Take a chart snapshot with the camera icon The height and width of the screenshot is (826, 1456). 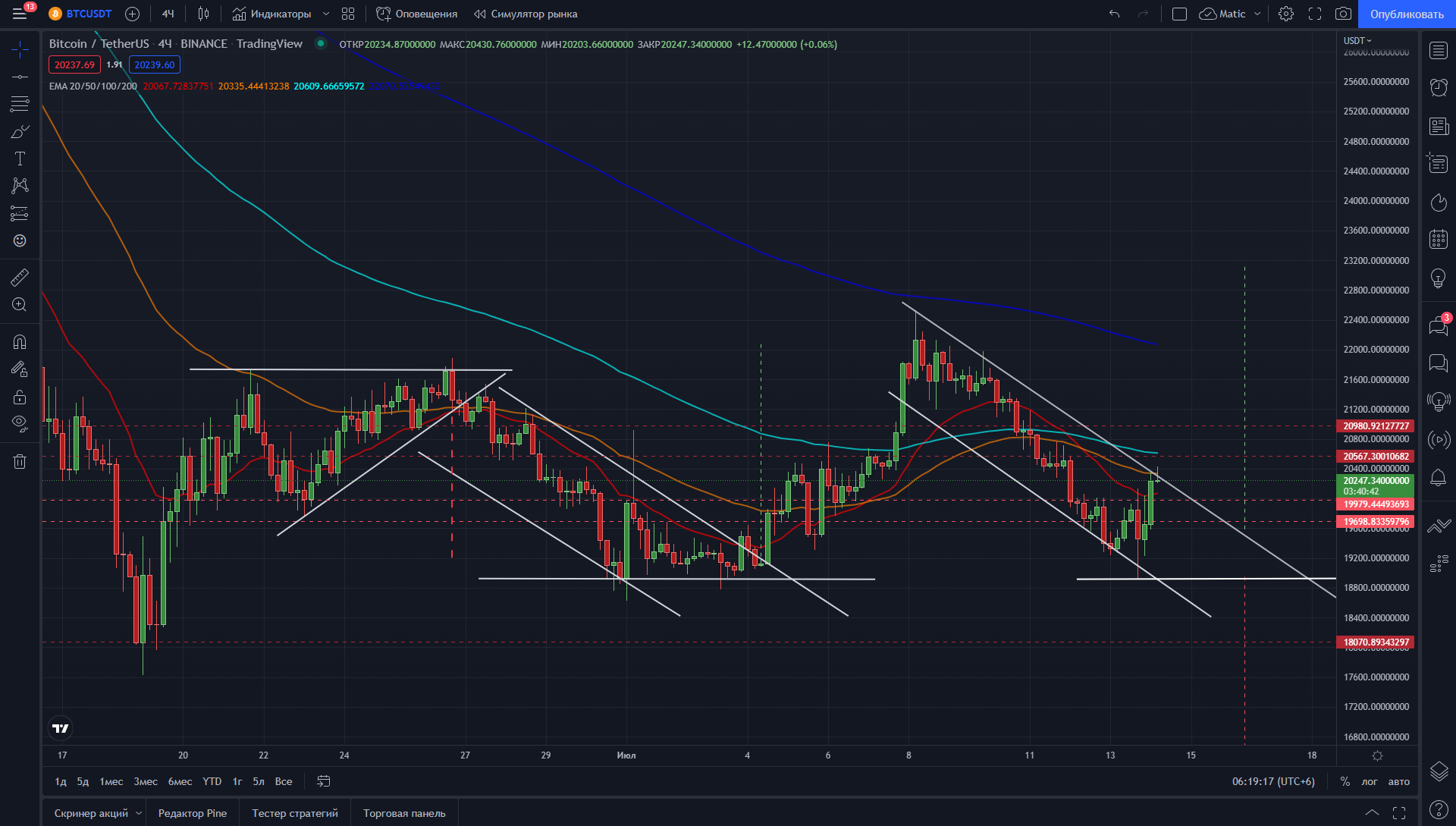tap(1343, 14)
